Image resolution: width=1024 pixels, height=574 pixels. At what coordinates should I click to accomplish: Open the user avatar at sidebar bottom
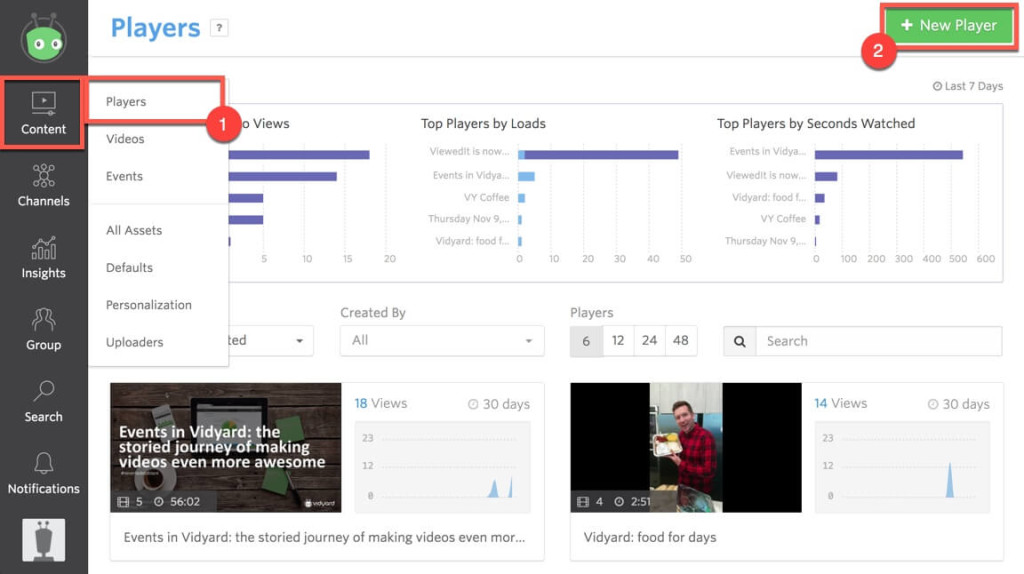(x=43, y=539)
